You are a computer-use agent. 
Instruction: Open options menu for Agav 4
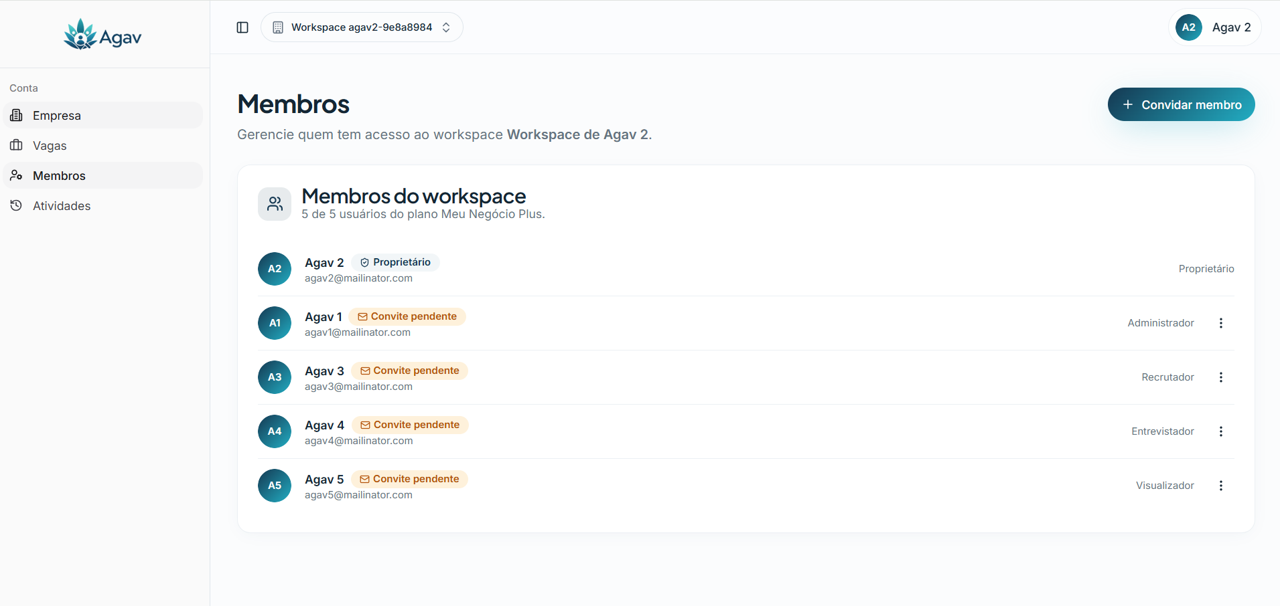1221,431
